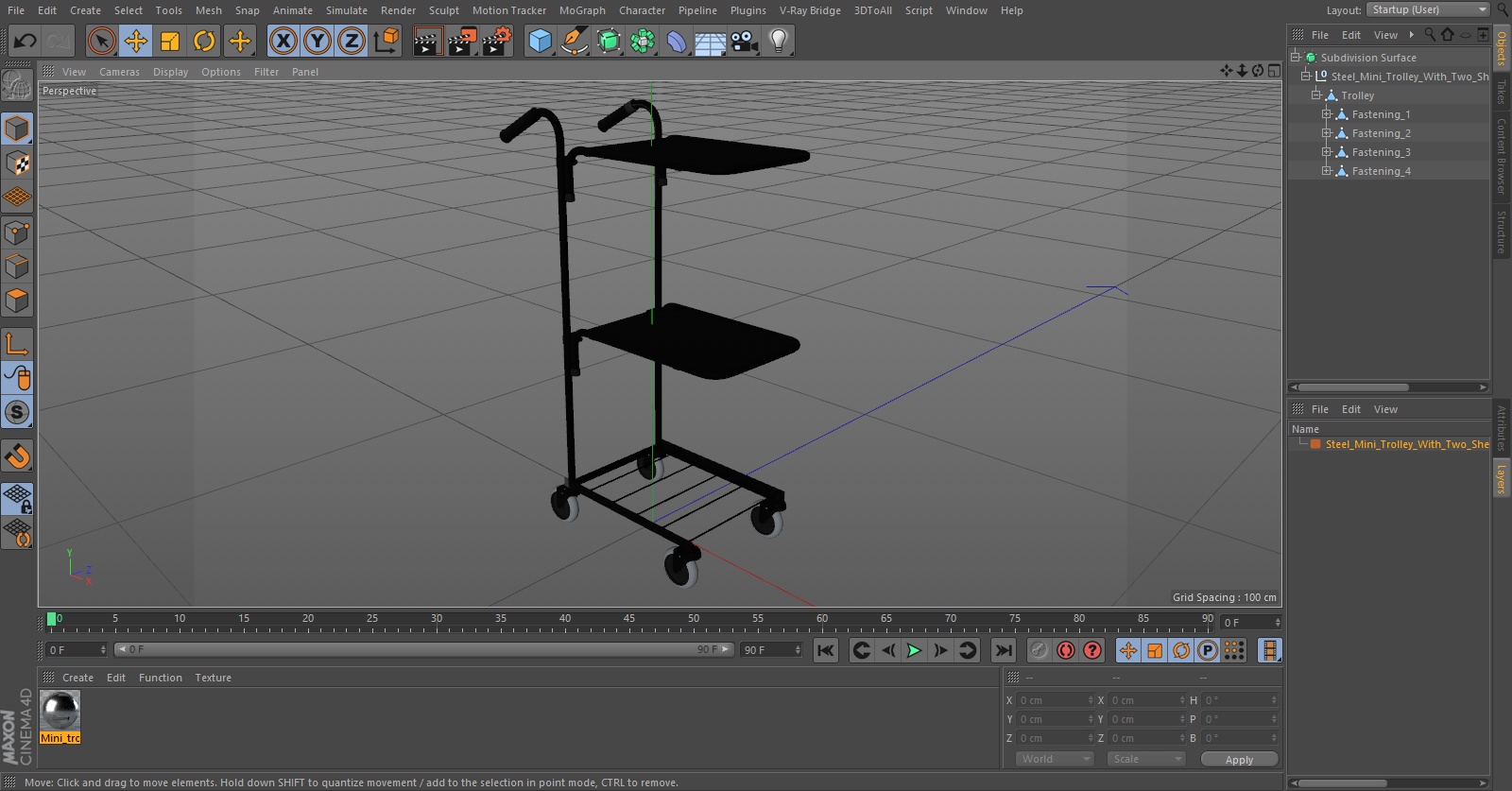The width and height of the screenshot is (1512, 791).
Task: Expand the Fastening_3 object
Action: pos(1326,151)
